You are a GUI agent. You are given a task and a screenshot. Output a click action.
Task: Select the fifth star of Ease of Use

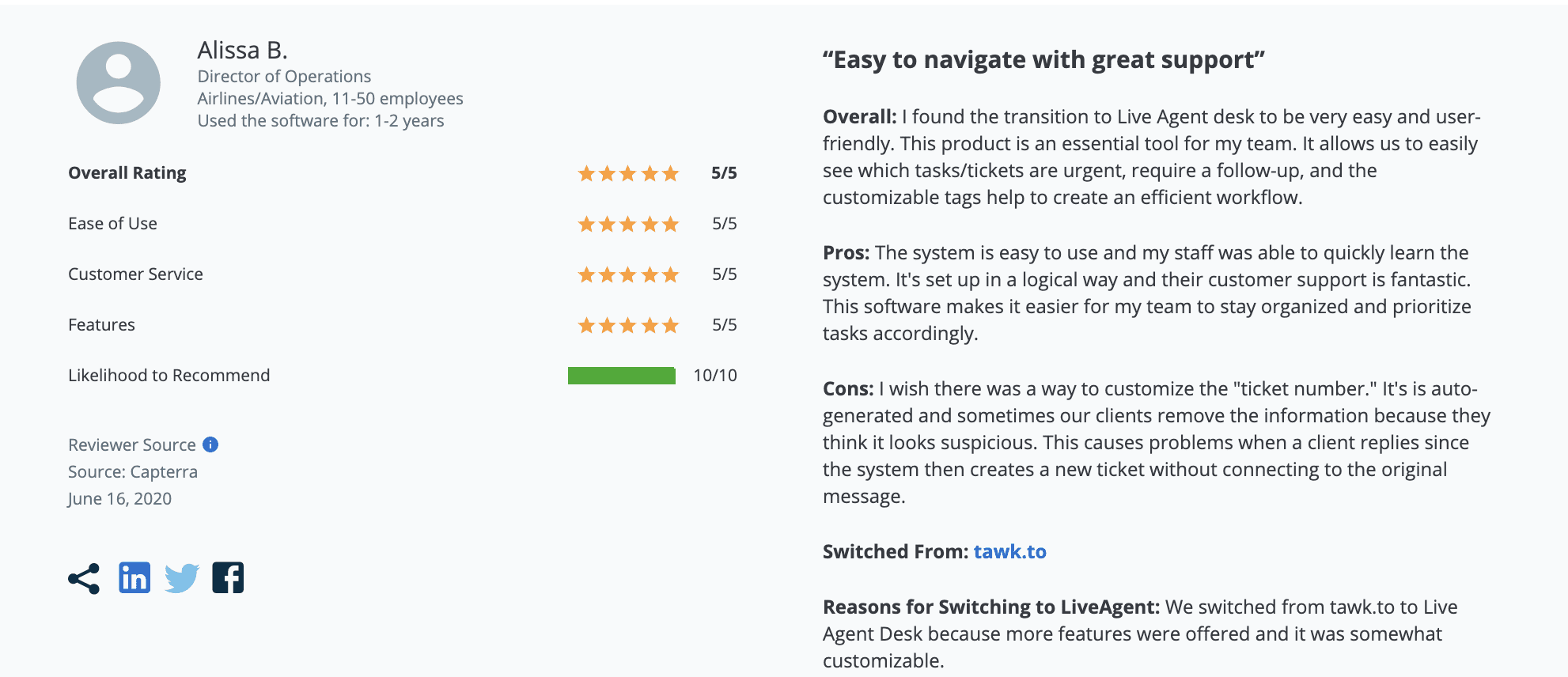point(669,223)
